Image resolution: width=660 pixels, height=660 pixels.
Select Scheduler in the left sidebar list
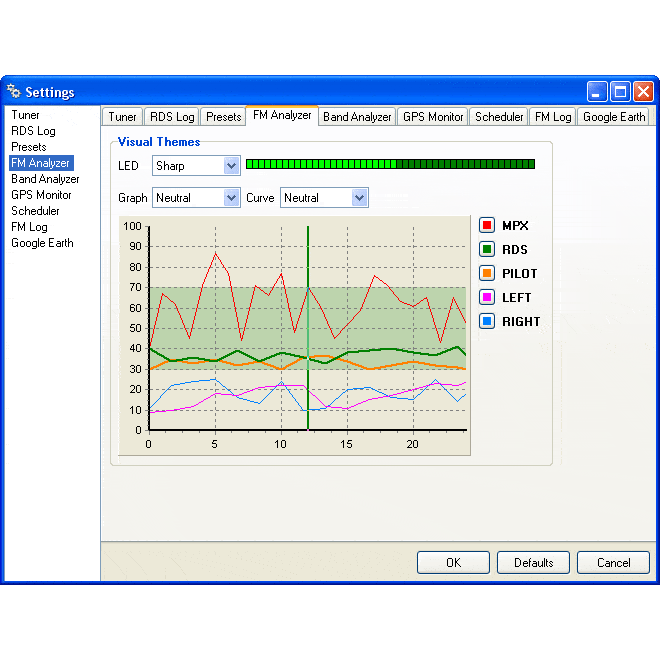click(35, 211)
